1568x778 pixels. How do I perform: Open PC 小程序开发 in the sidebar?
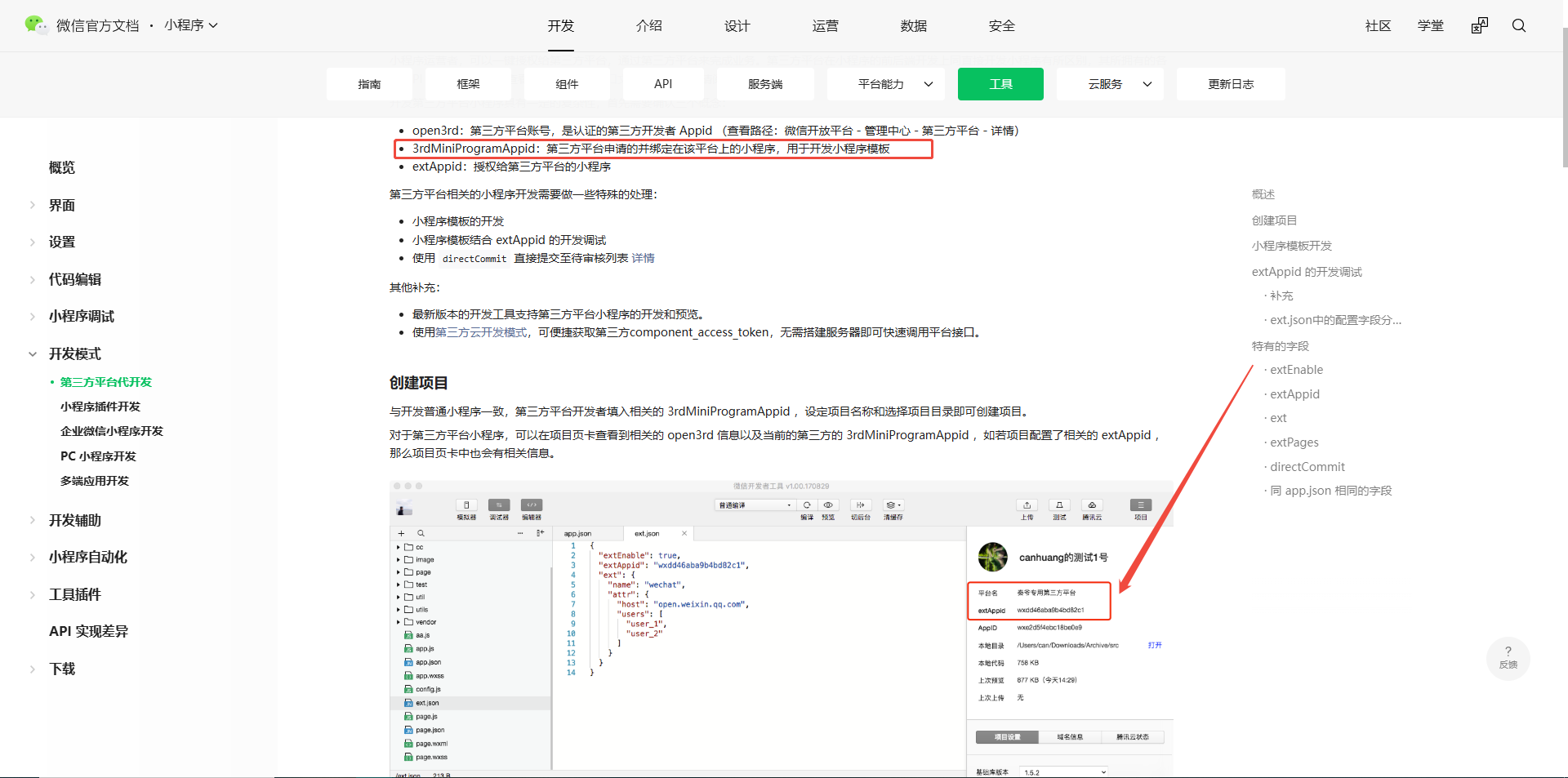(x=98, y=456)
